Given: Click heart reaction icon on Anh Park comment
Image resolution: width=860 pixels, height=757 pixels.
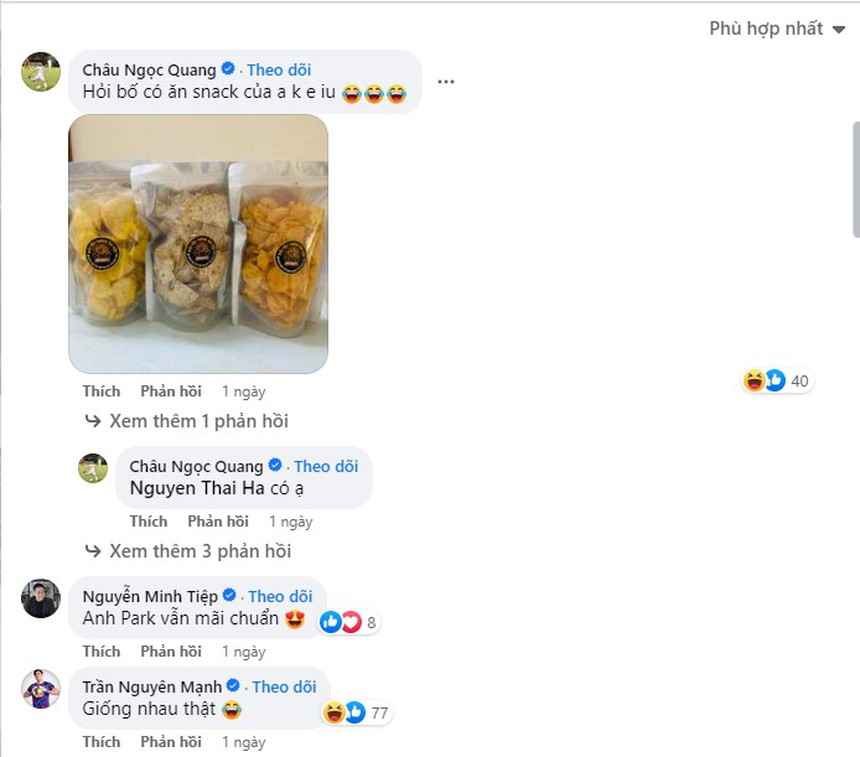Looking at the screenshot, I should pyautogui.click(x=351, y=621).
